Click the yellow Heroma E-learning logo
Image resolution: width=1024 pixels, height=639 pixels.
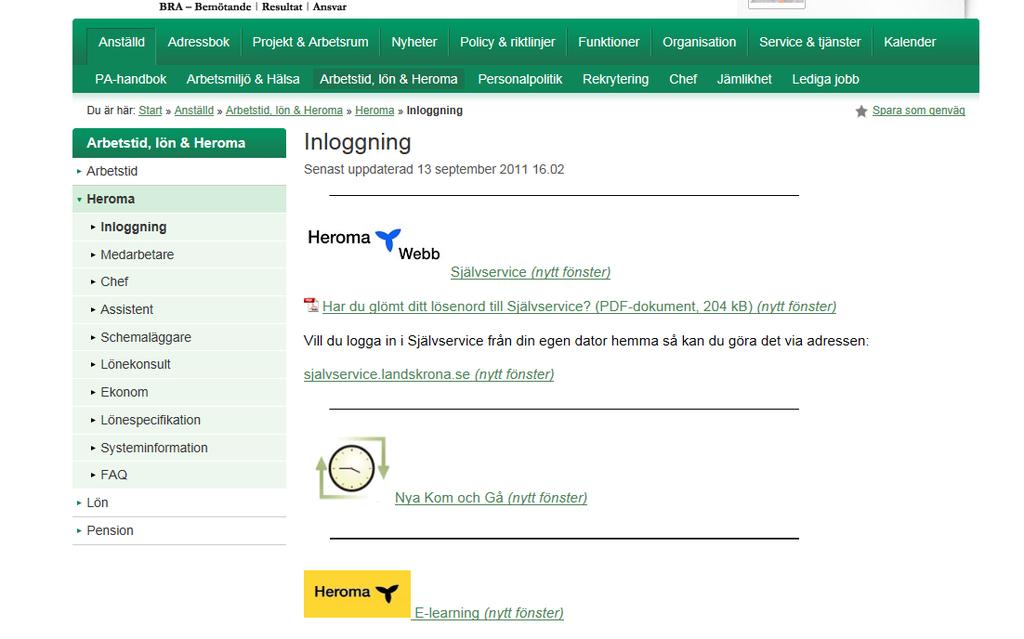point(357,594)
